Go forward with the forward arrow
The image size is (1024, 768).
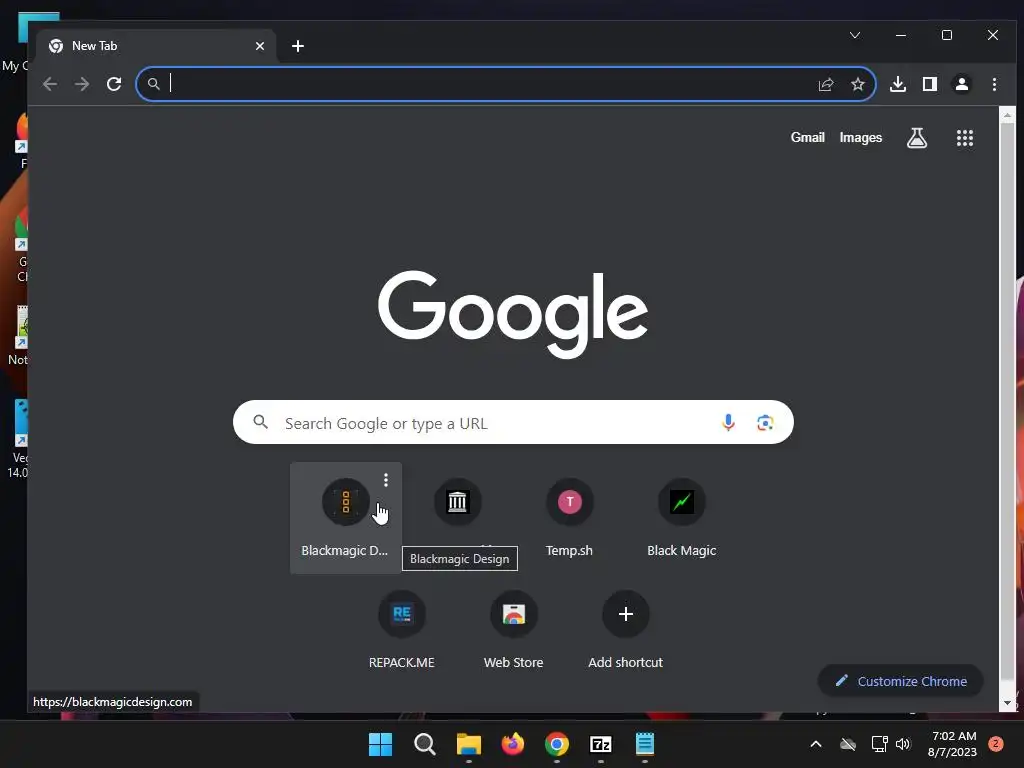click(82, 84)
